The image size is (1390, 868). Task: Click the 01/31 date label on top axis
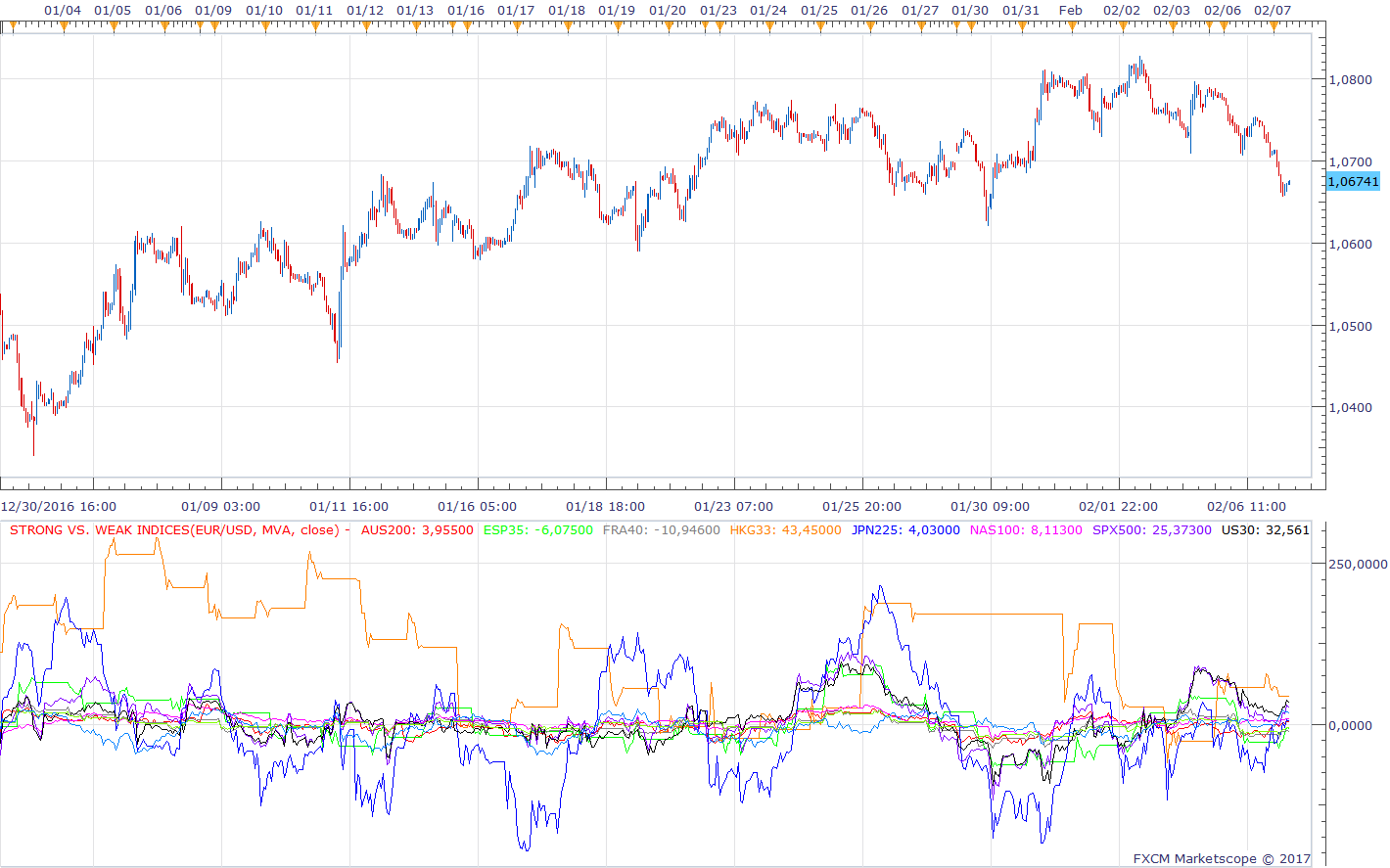1021,10
